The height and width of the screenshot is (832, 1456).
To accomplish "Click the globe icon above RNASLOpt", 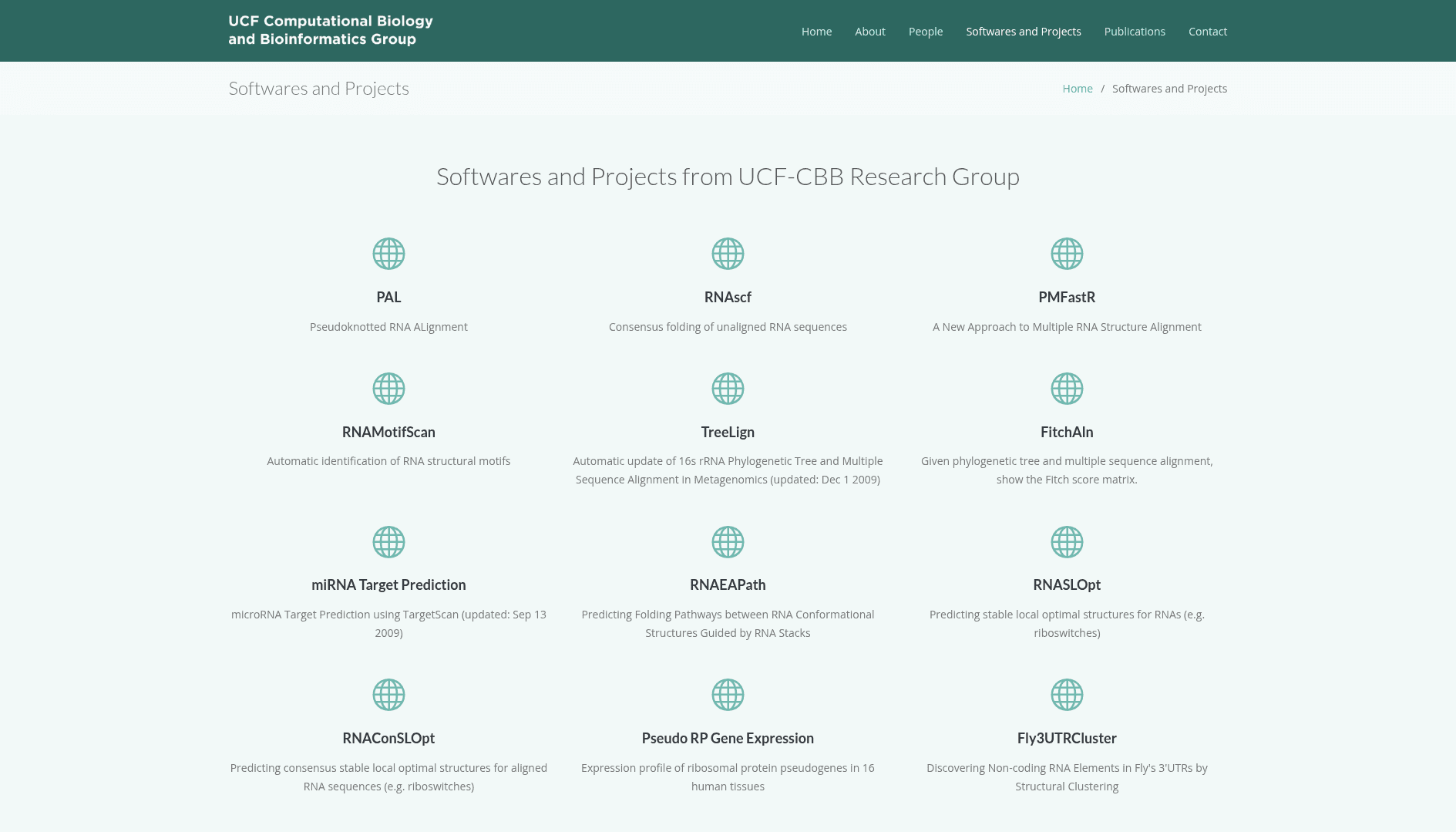I will click(x=1067, y=542).
